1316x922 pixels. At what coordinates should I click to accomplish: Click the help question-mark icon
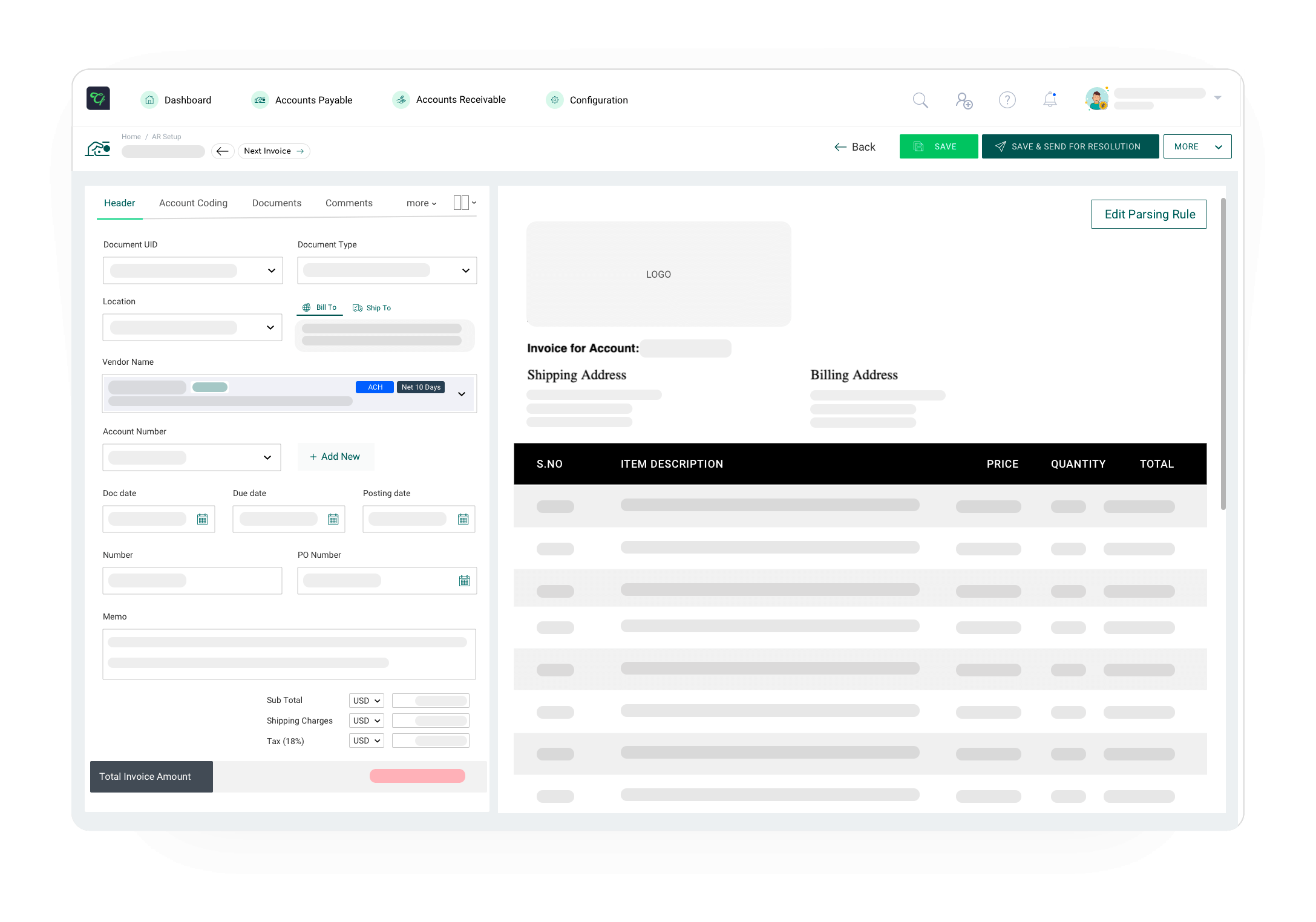pos(1007,100)
